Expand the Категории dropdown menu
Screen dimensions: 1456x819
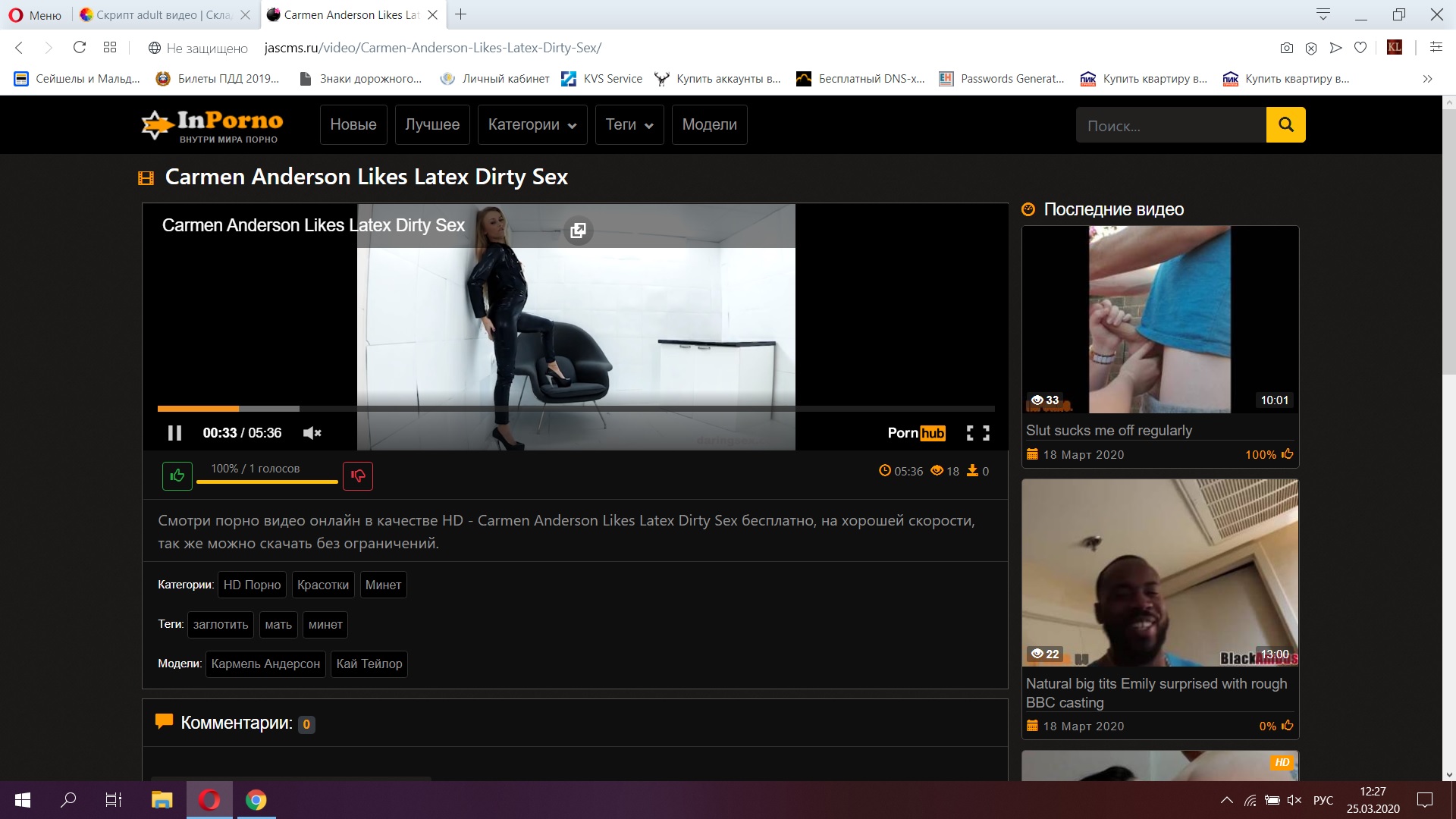pyautogui.click(x=532, y=124)
